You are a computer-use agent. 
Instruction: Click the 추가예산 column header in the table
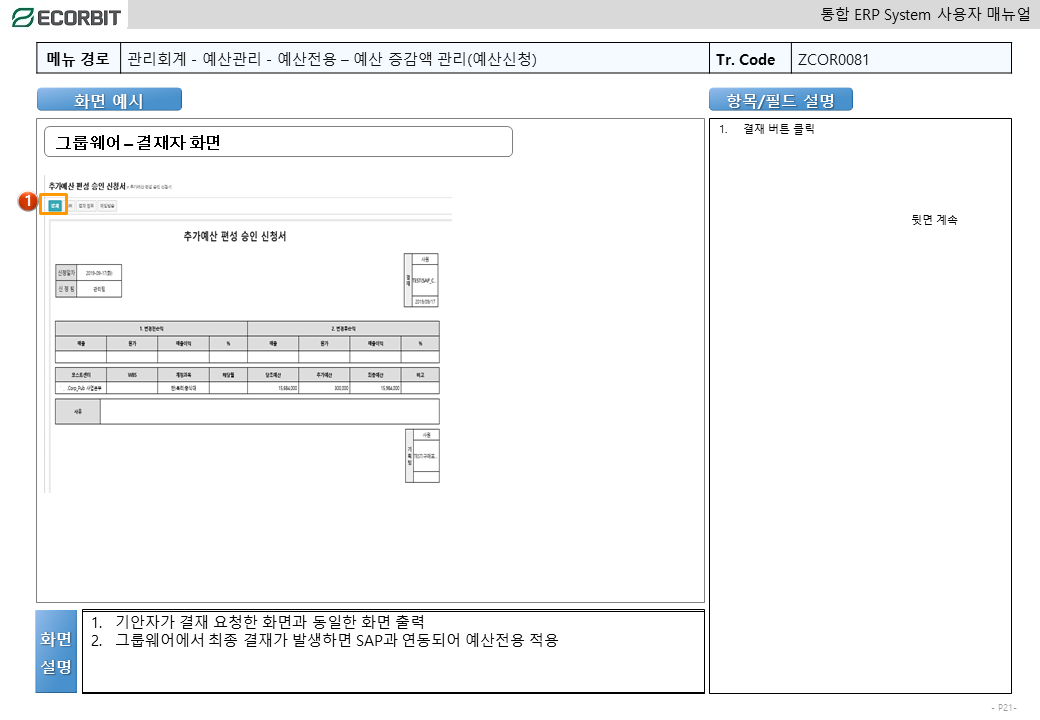[x=324, y=374]
